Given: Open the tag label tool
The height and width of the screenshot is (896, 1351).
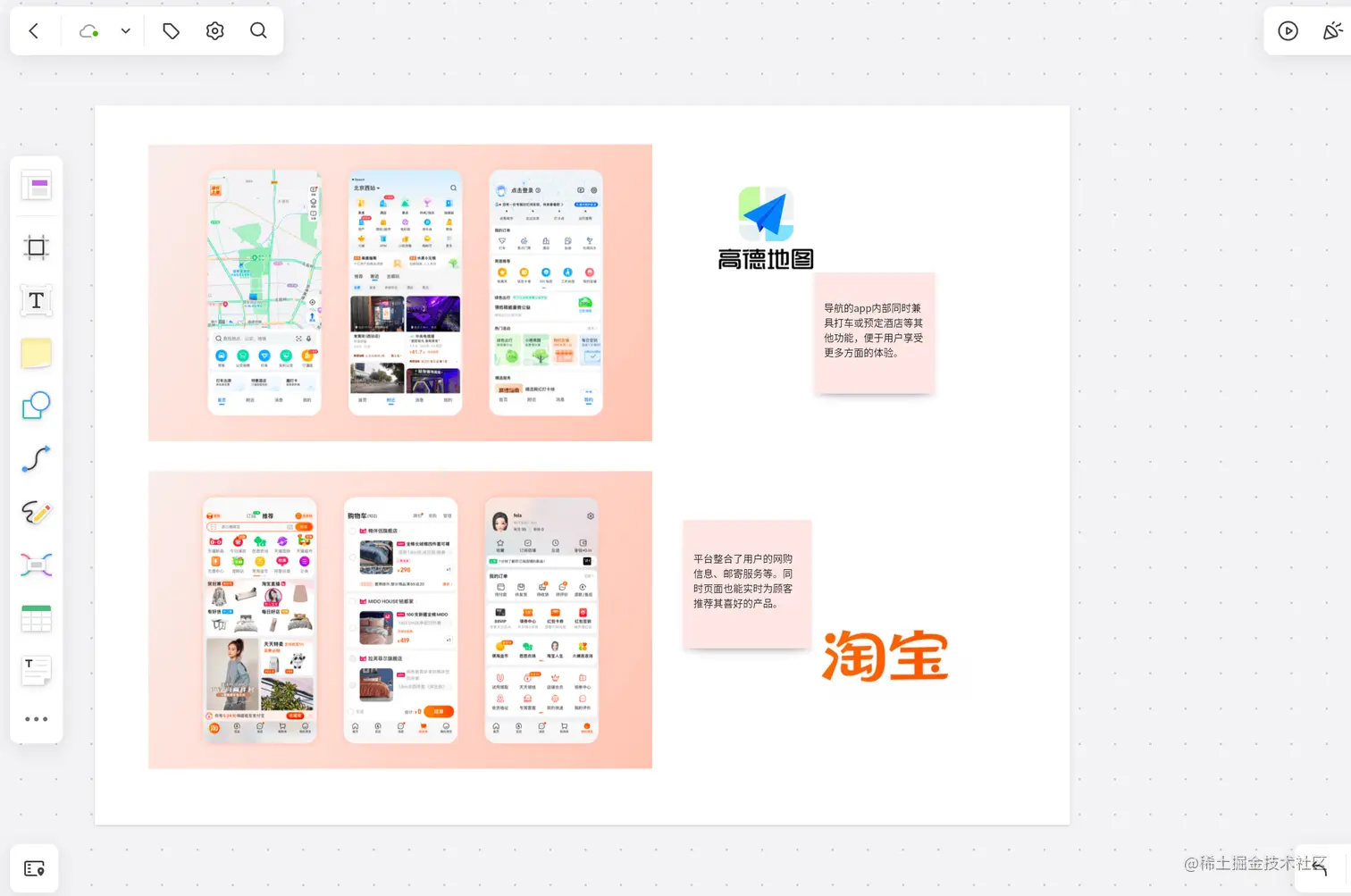Looking at the screenshot, I should [171, 31].
